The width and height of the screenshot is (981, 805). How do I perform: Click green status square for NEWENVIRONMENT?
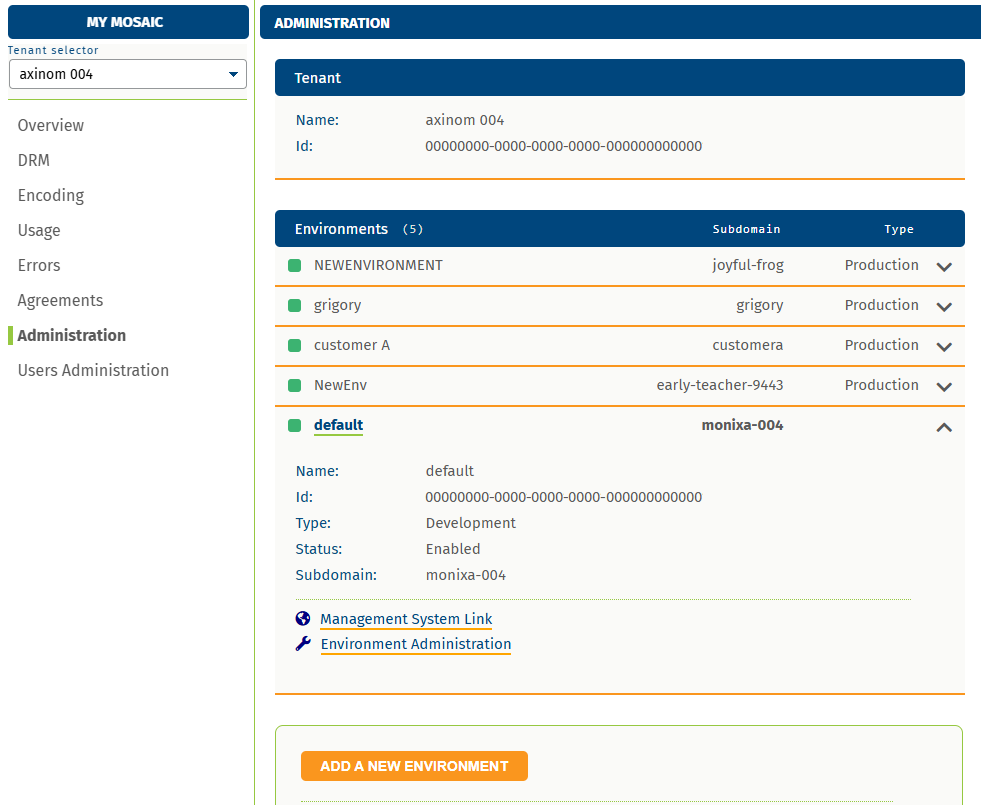point(294,266)
